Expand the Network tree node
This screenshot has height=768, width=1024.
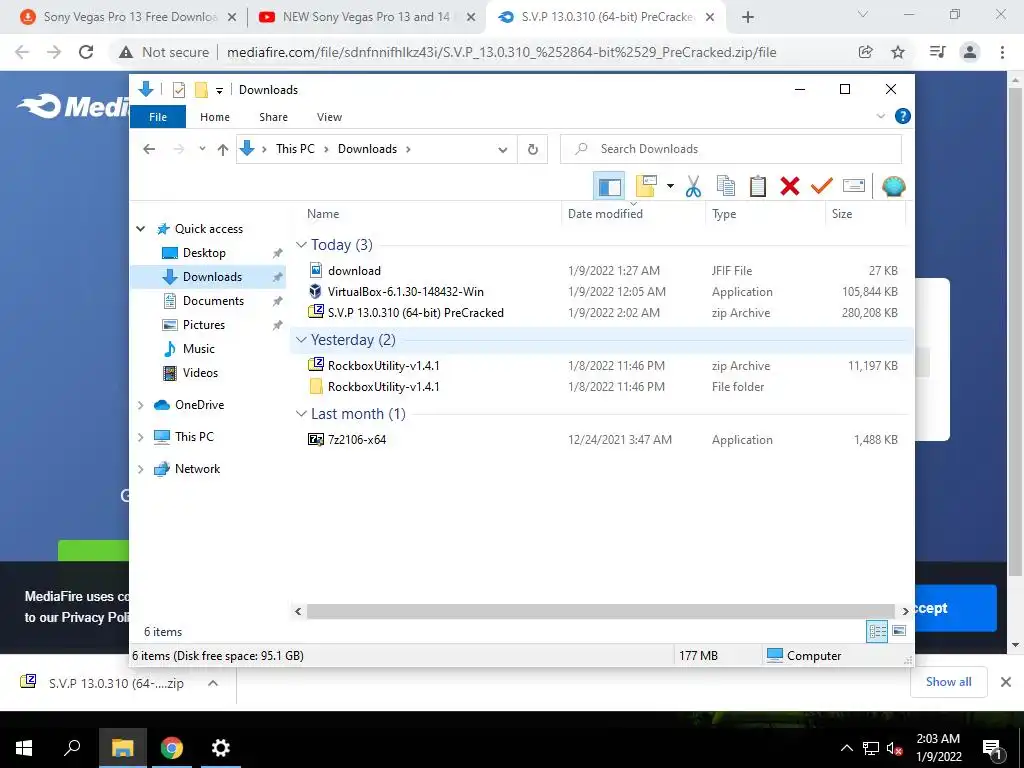click(x=140, y=469)
